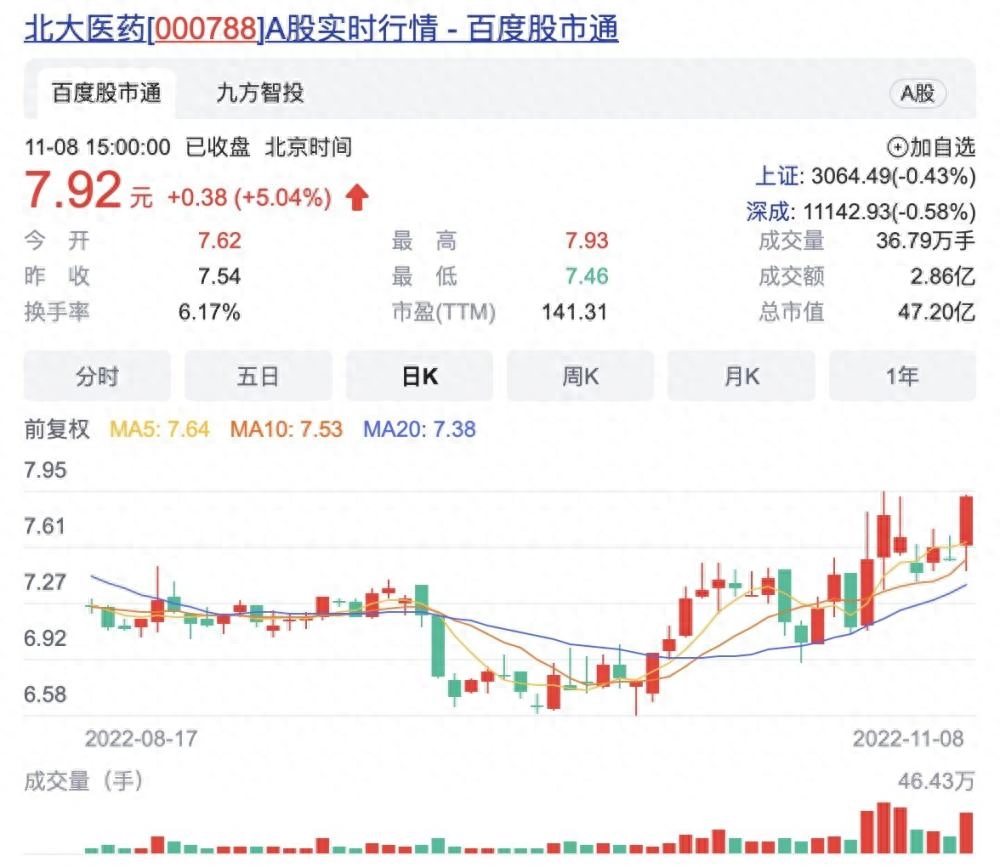Switch to the 周K weekly chart

click(x=580, y=377)
